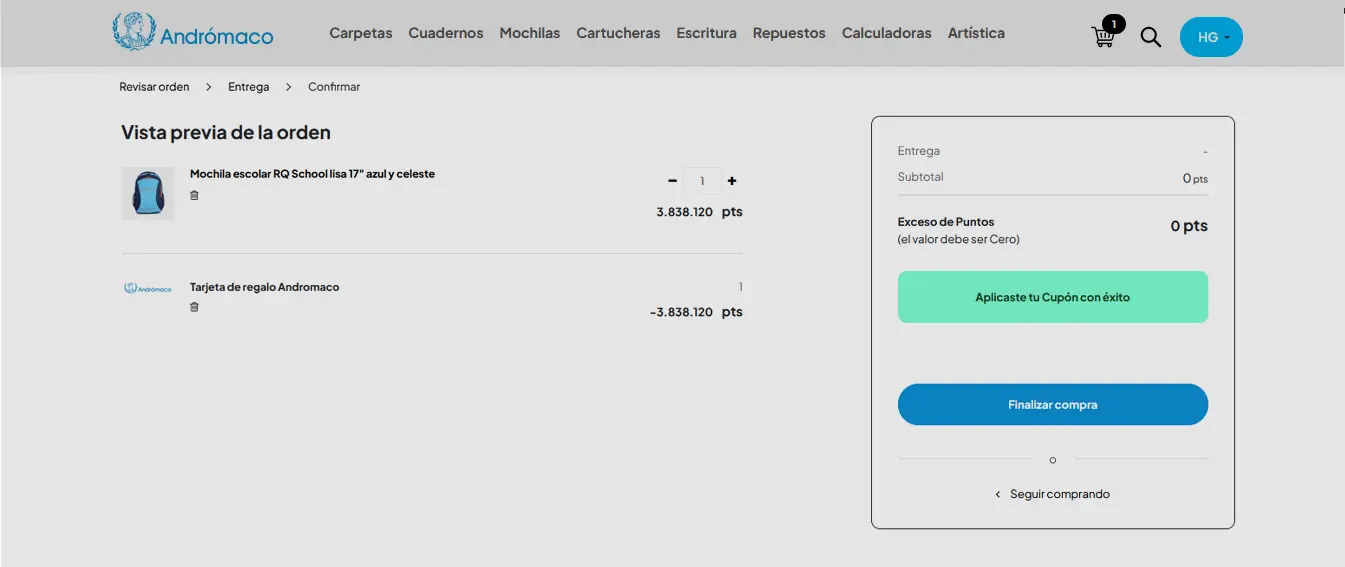Open the Mochilas category menu
The height and width of the screenshot is (567, 1345).
529,33
